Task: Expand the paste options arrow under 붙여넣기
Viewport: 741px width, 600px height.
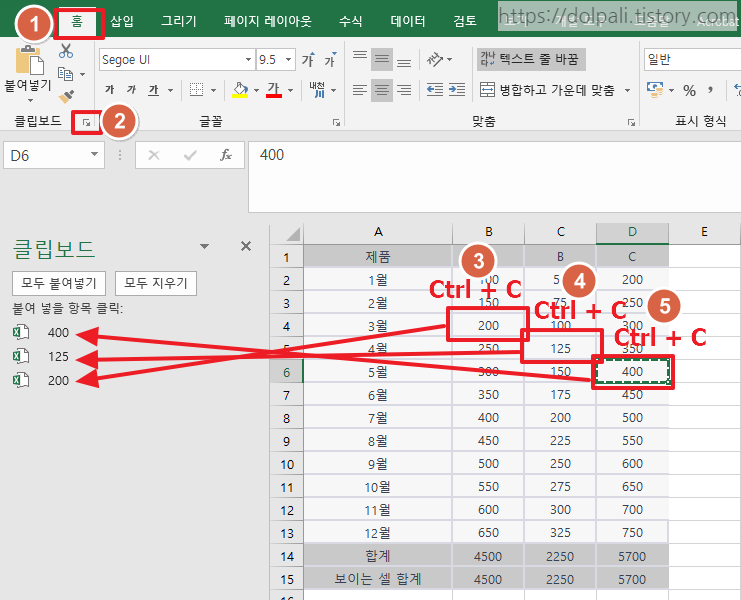Action: tap(30, 101)
